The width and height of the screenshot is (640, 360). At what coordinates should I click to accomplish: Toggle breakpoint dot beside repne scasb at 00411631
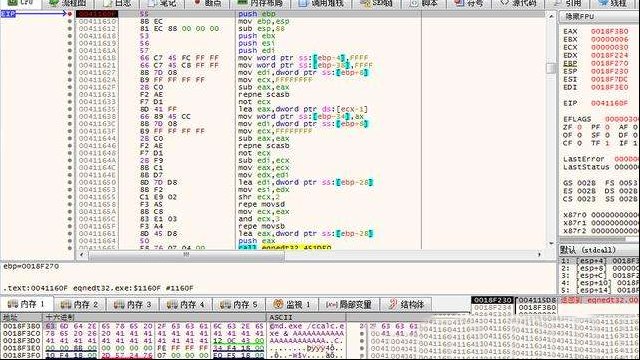[x=70, y=94]
